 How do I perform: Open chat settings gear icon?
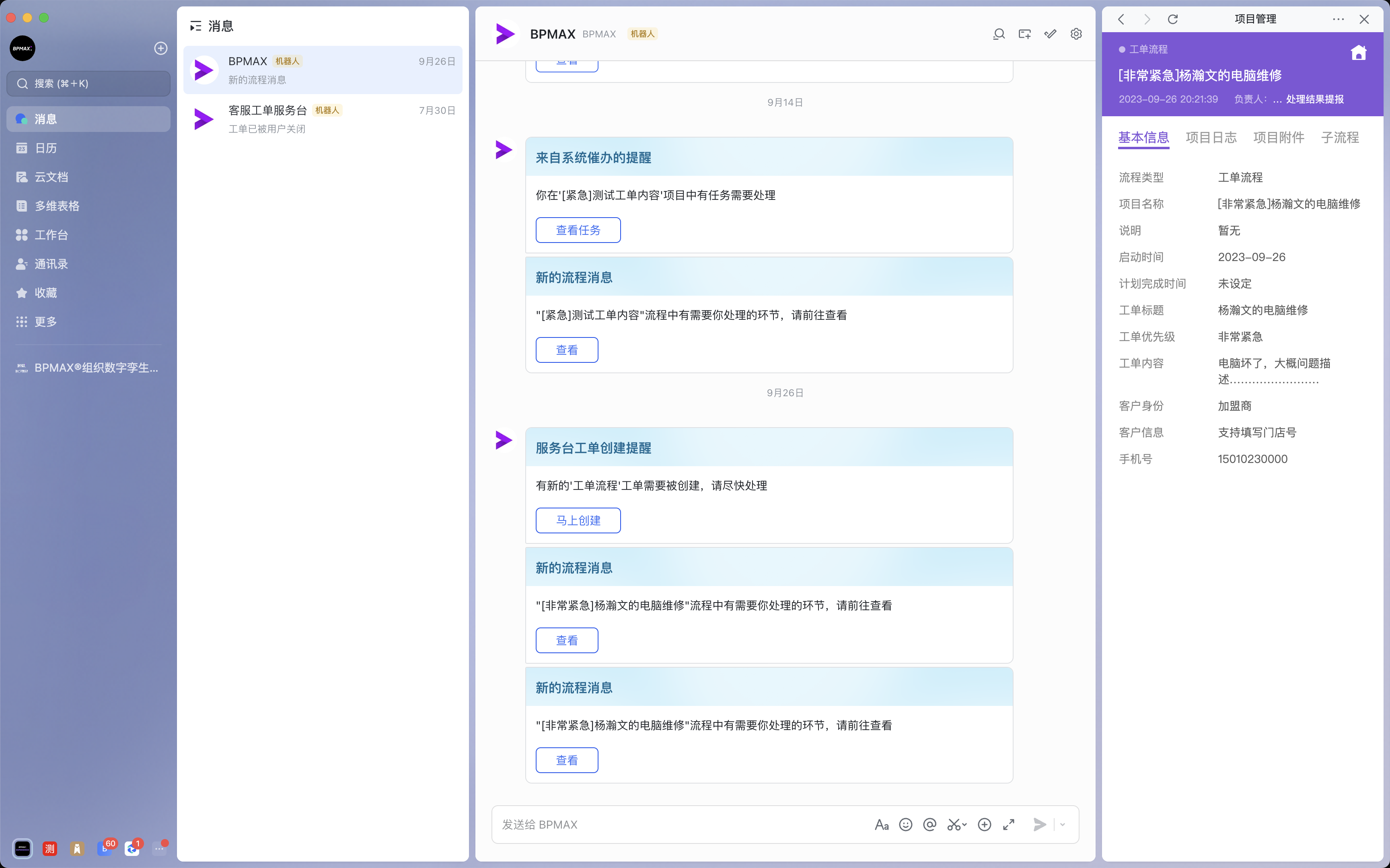click(1076, 35)
